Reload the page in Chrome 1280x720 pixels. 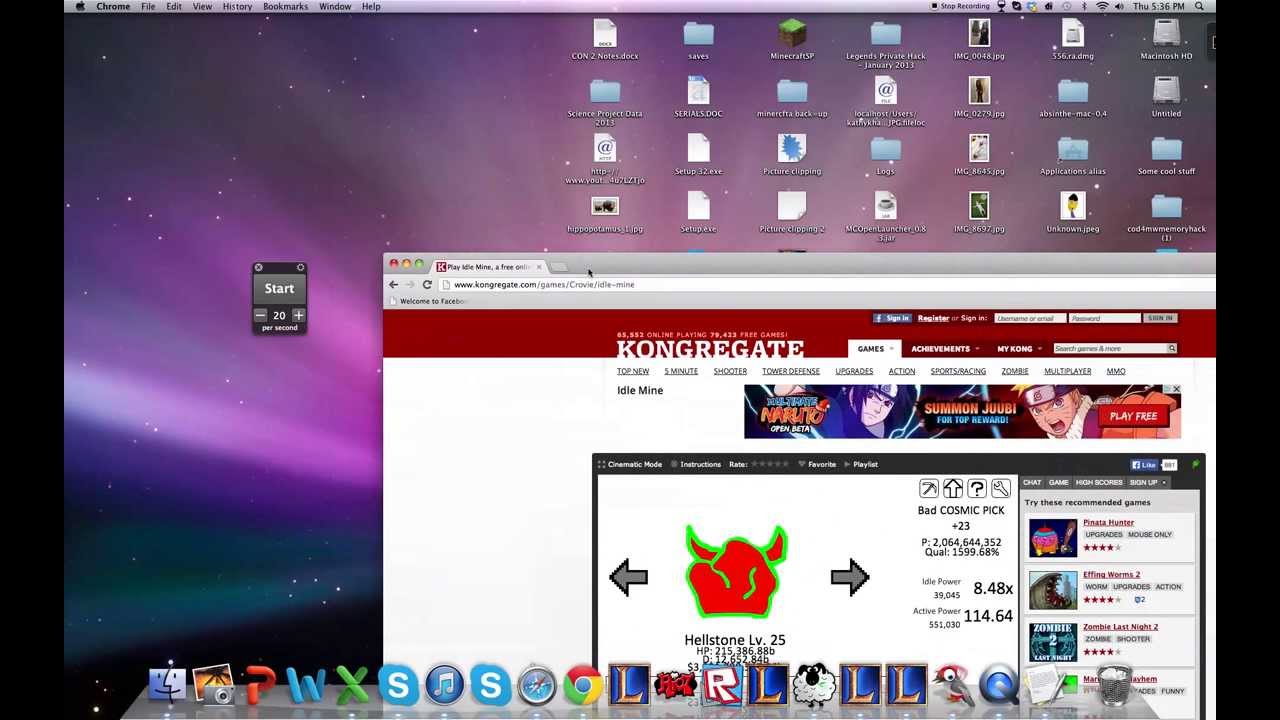click(x=427, y=285)
